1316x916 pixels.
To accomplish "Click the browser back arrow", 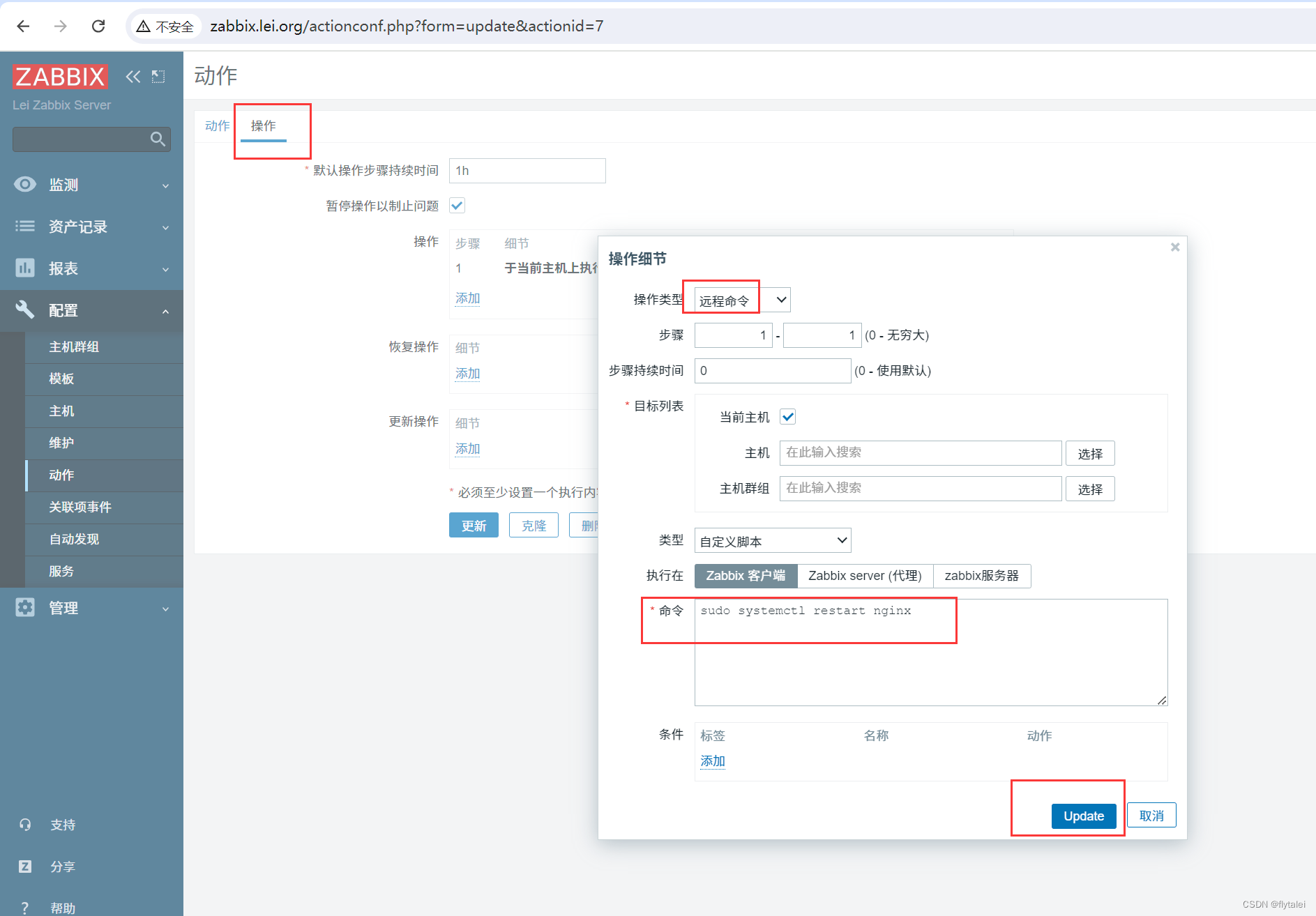I will (23, 26).
